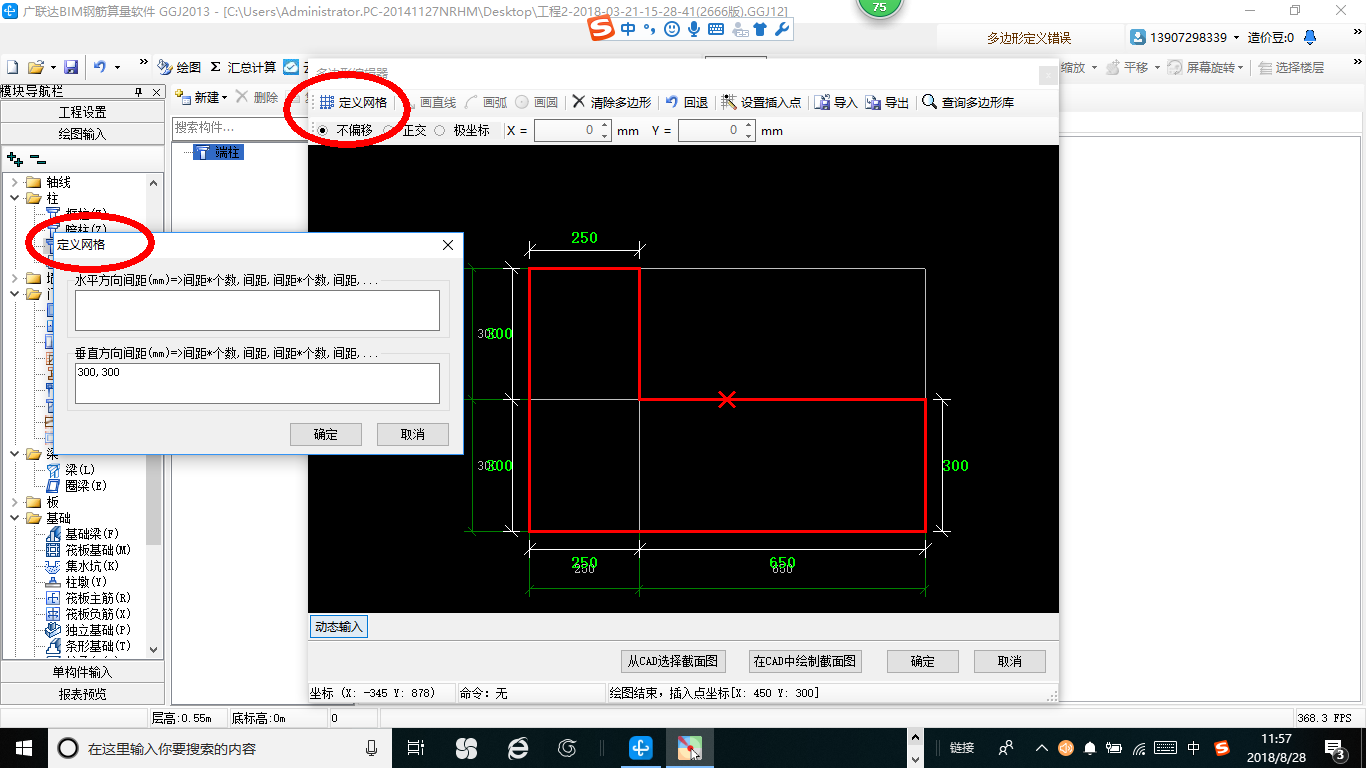
Task: Click 新建 new component button
Action: (198, 97)
